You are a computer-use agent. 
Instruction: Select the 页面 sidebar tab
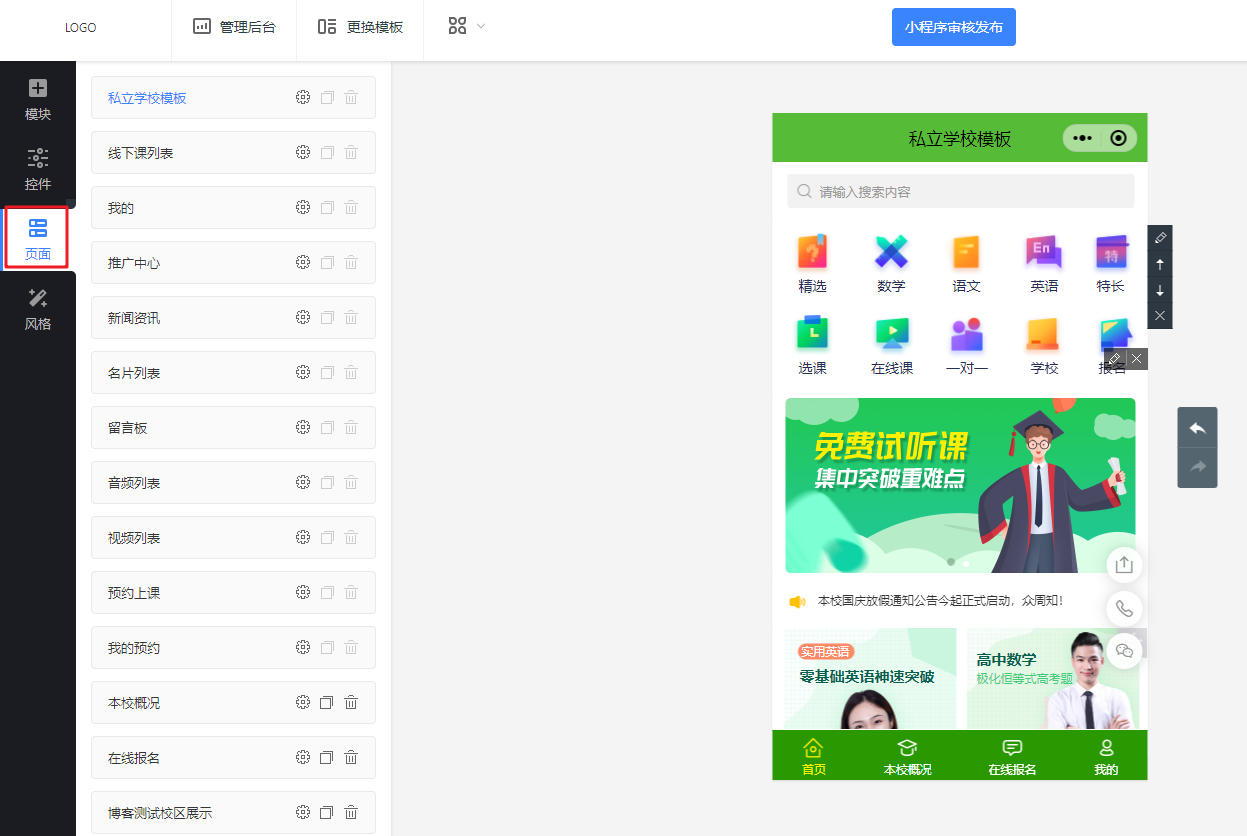pyautogui.click(x=38, y=239)
